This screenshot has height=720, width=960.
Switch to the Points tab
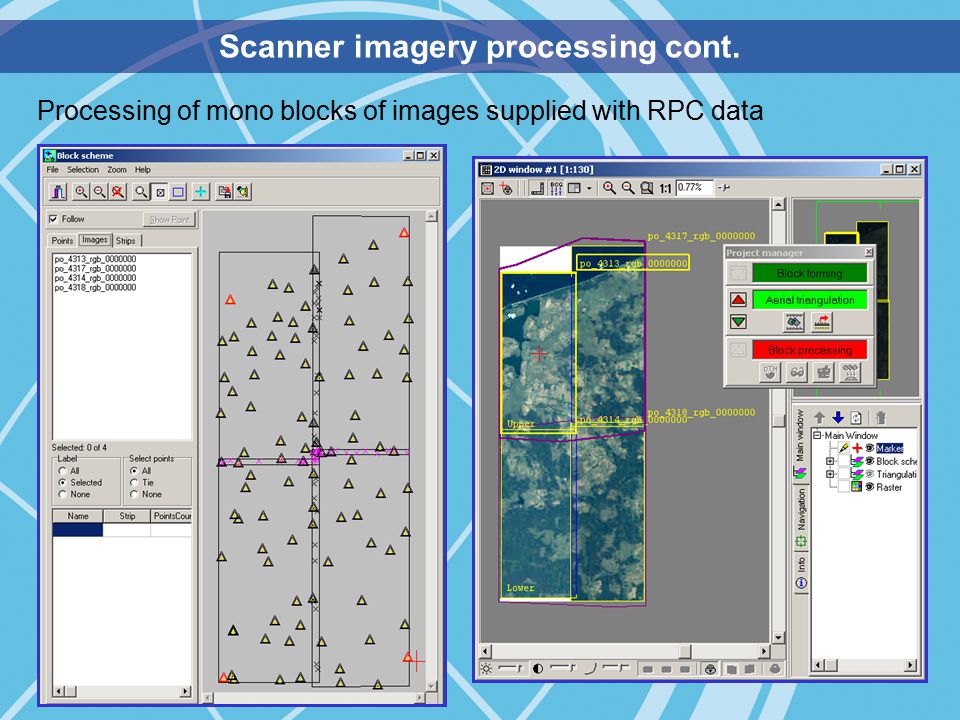click(x=62, y=241)
